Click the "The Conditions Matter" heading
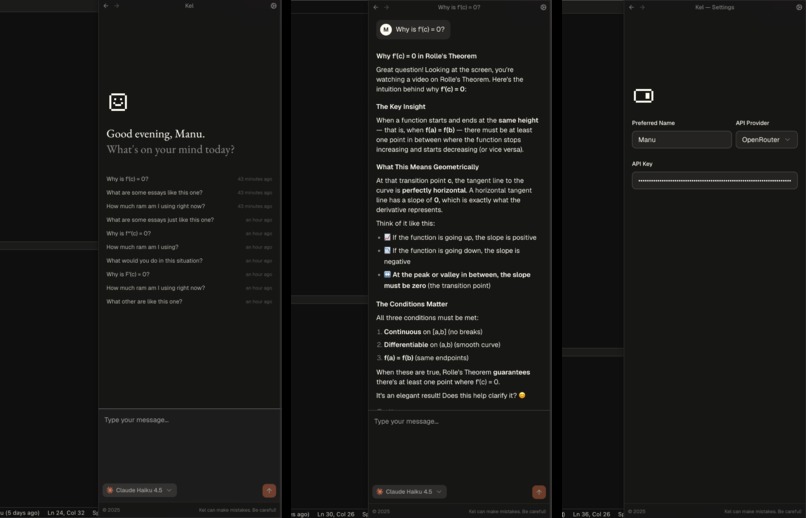Screen dimensions: 806x518 point(412,304)
